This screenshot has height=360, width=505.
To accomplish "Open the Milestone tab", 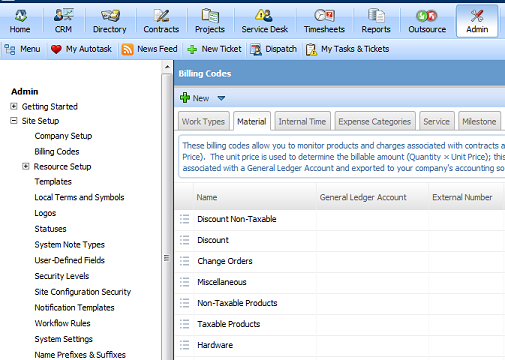I will pos(479,121).
